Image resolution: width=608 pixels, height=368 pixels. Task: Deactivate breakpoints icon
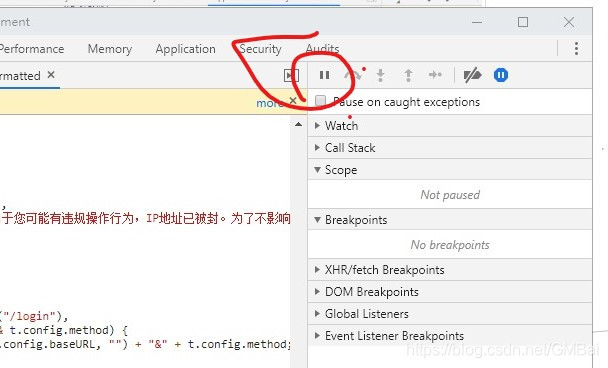click(x=472, y=75)
